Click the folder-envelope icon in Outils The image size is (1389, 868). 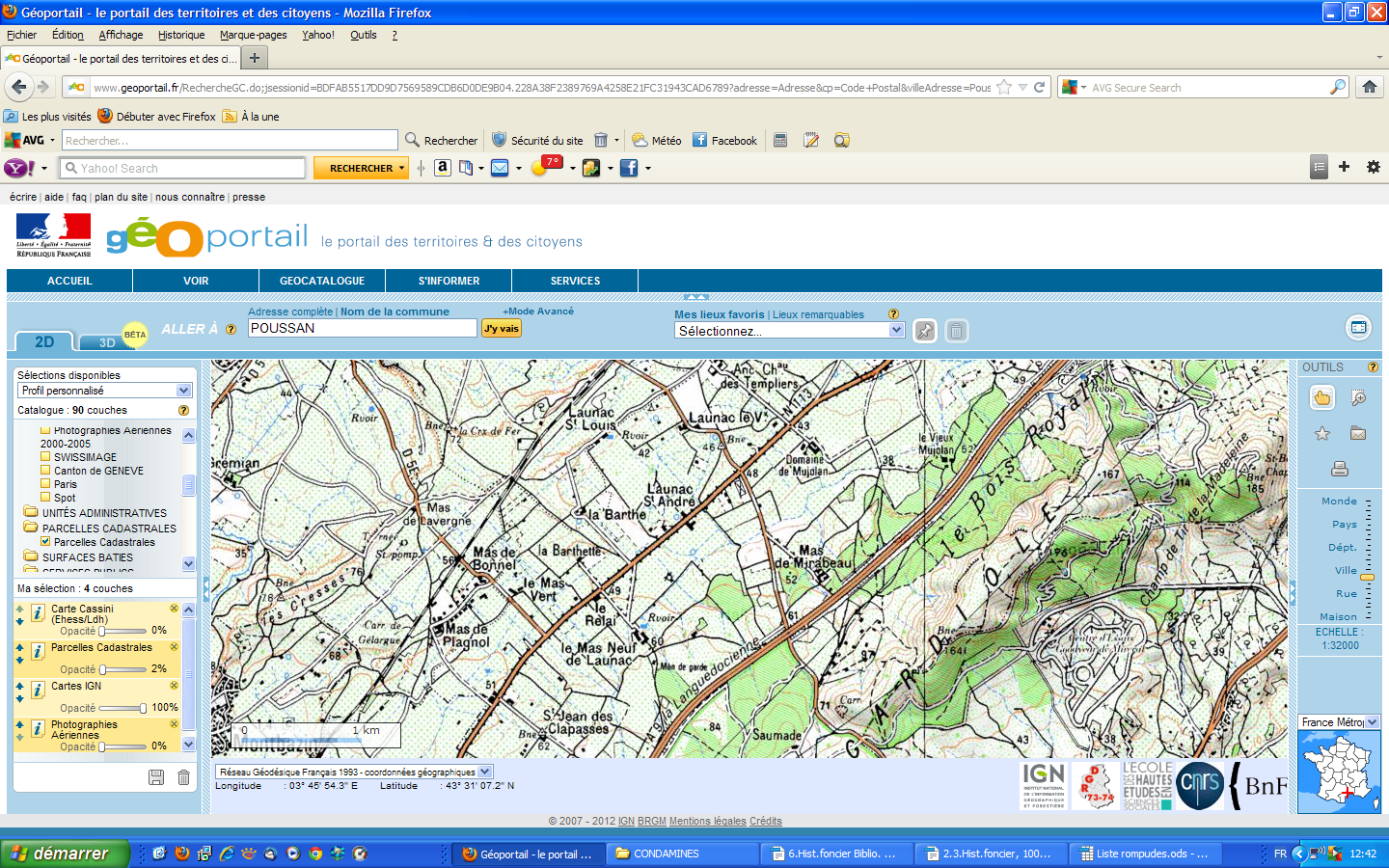(1358, 434)
